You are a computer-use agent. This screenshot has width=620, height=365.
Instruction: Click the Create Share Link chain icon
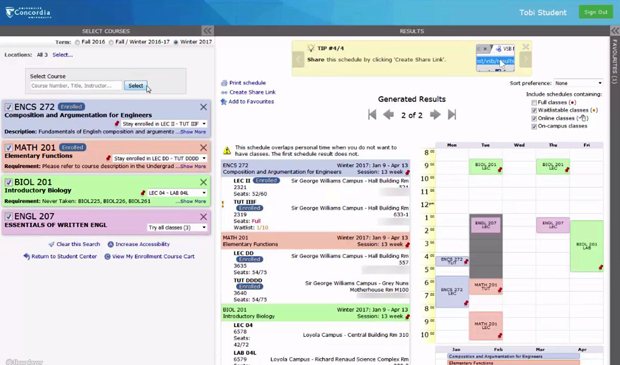[224, 93]
